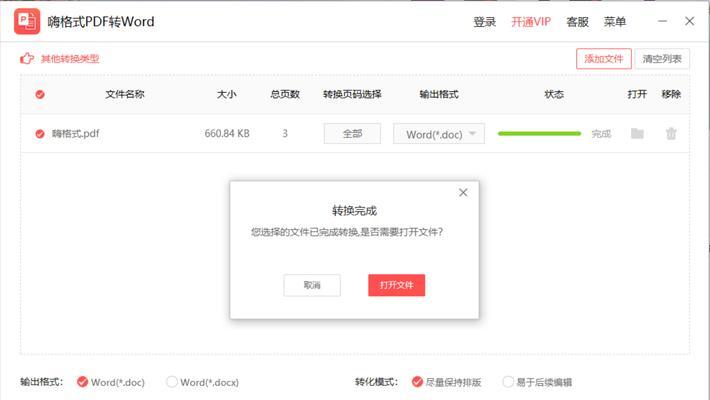Close the 转换完成 dialog with X
Image resolution: width=710 pixels, height=400 pixels.
click(463, 193)
